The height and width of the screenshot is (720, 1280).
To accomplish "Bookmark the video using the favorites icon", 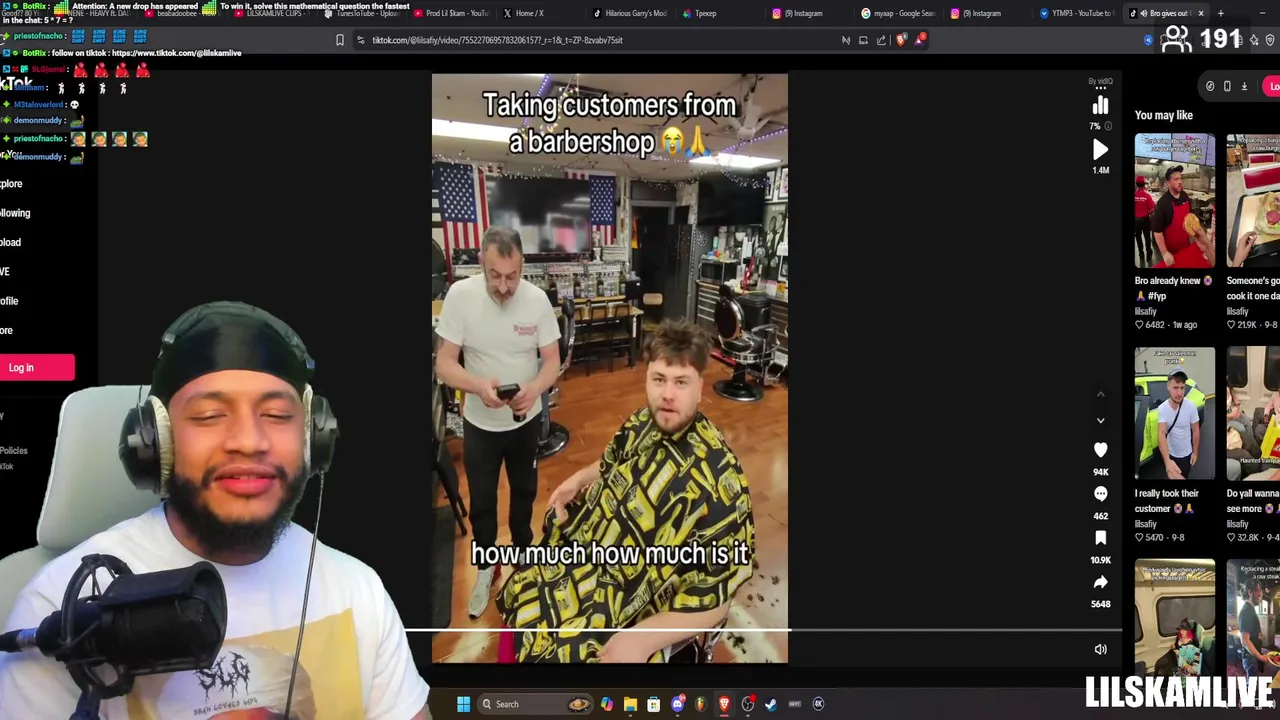I will pos(1100,538).
